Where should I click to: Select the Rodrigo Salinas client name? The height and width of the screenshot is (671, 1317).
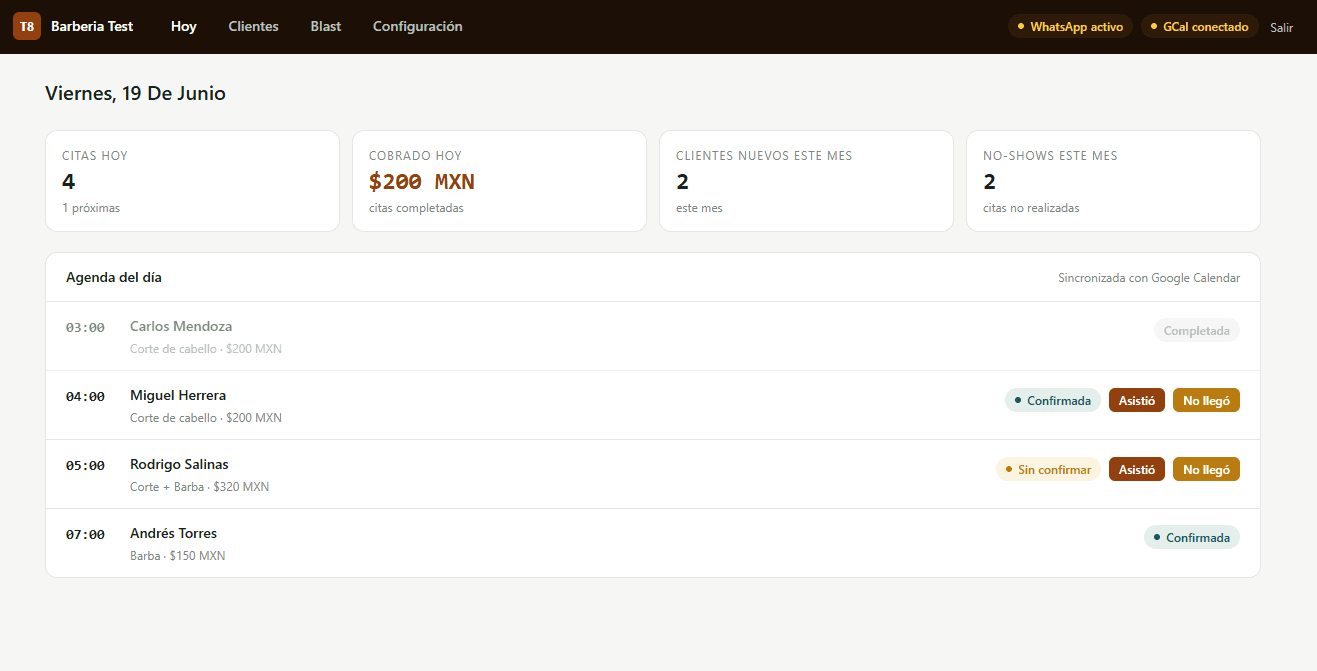(179, 464)
